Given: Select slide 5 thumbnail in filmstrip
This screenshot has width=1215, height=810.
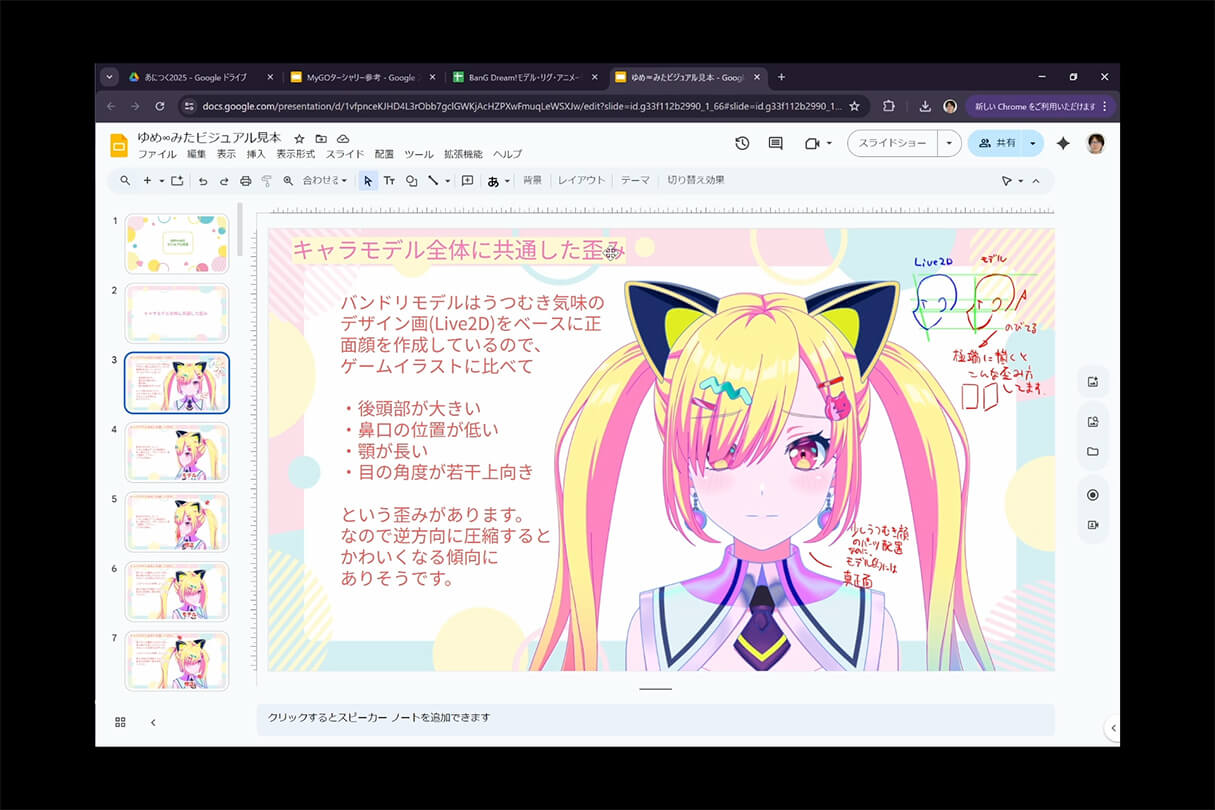Looking at the screenshot, I should coord(176,521).
